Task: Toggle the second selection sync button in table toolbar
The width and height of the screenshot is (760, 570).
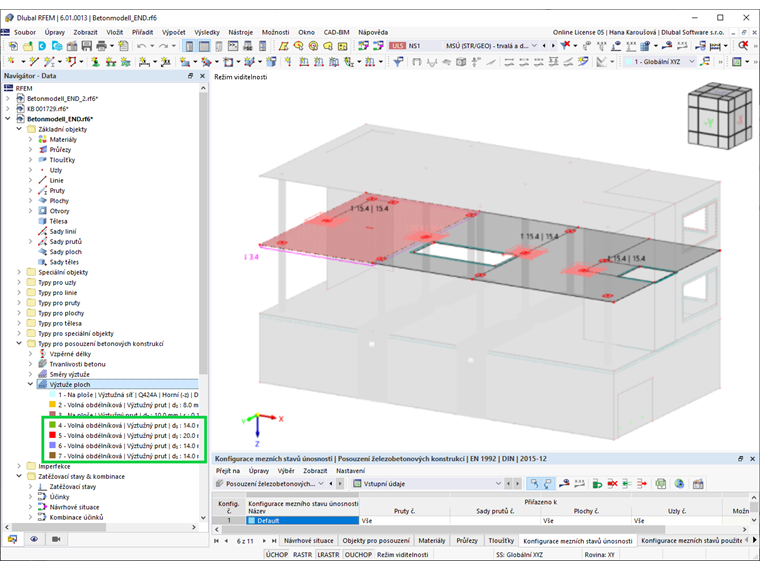Action: click(x=548, y=484)
